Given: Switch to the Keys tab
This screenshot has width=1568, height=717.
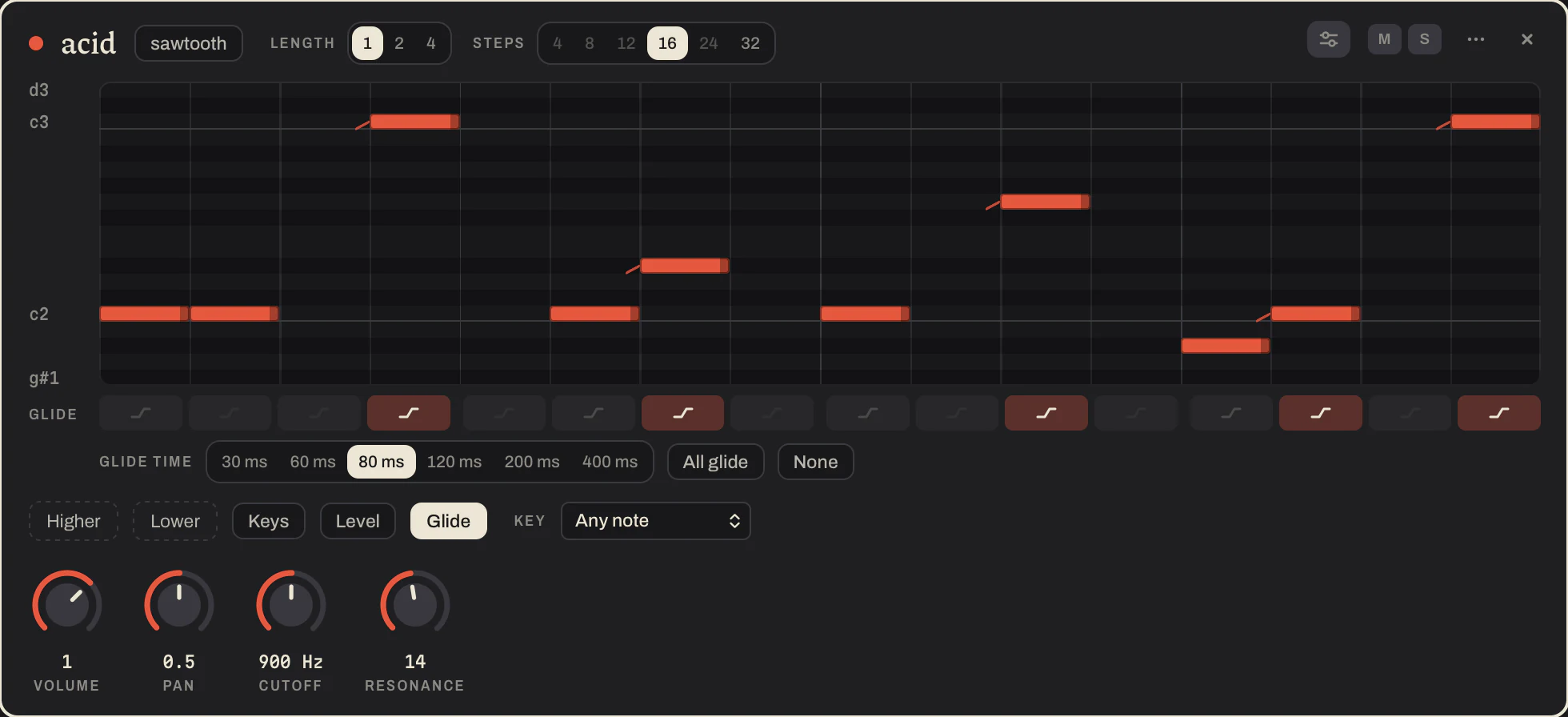Looking at the screenshot, I should point(268,521).
